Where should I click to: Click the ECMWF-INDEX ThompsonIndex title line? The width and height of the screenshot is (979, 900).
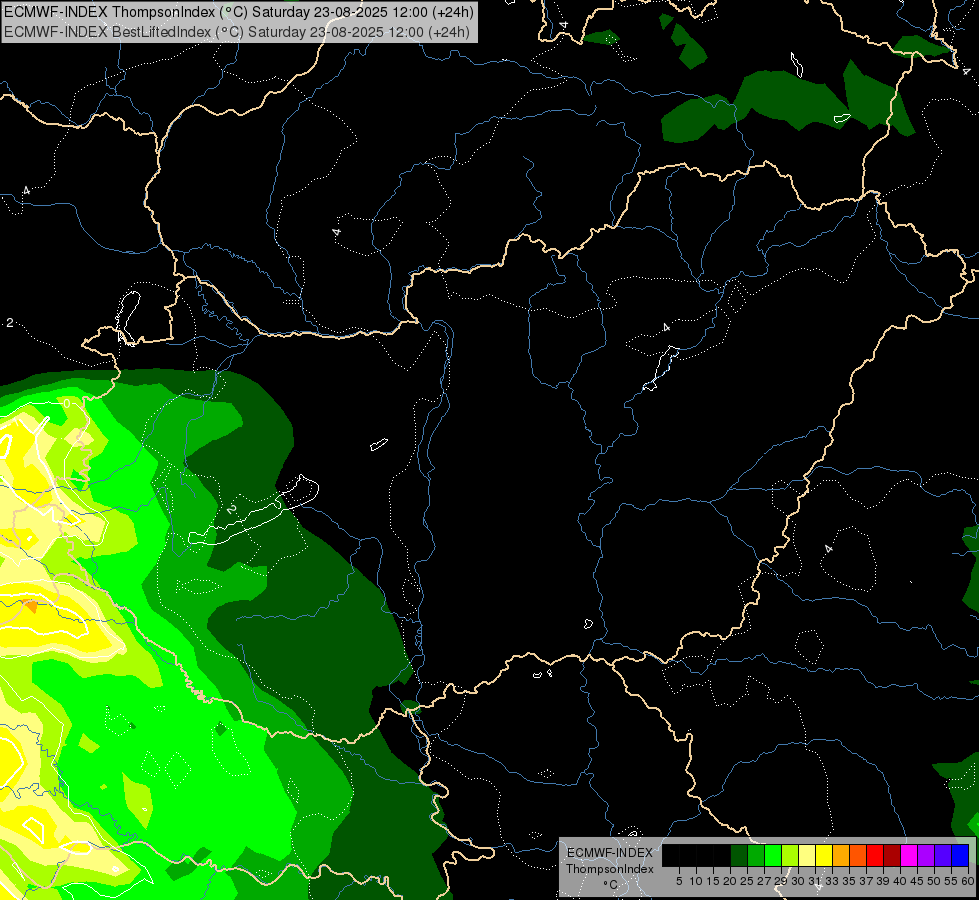coord(239,12)
